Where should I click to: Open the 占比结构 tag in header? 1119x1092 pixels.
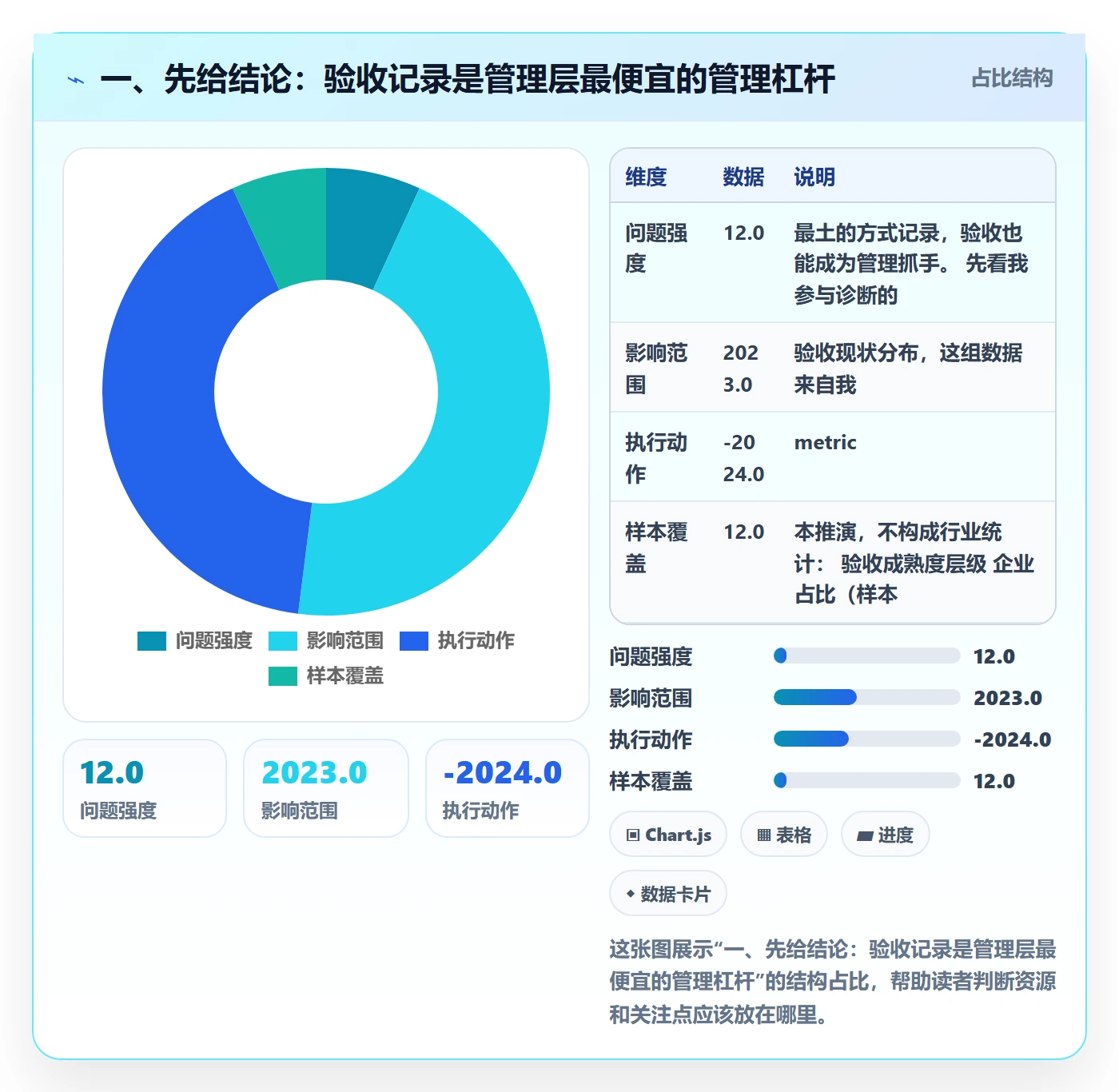[x=1012, y=78]
